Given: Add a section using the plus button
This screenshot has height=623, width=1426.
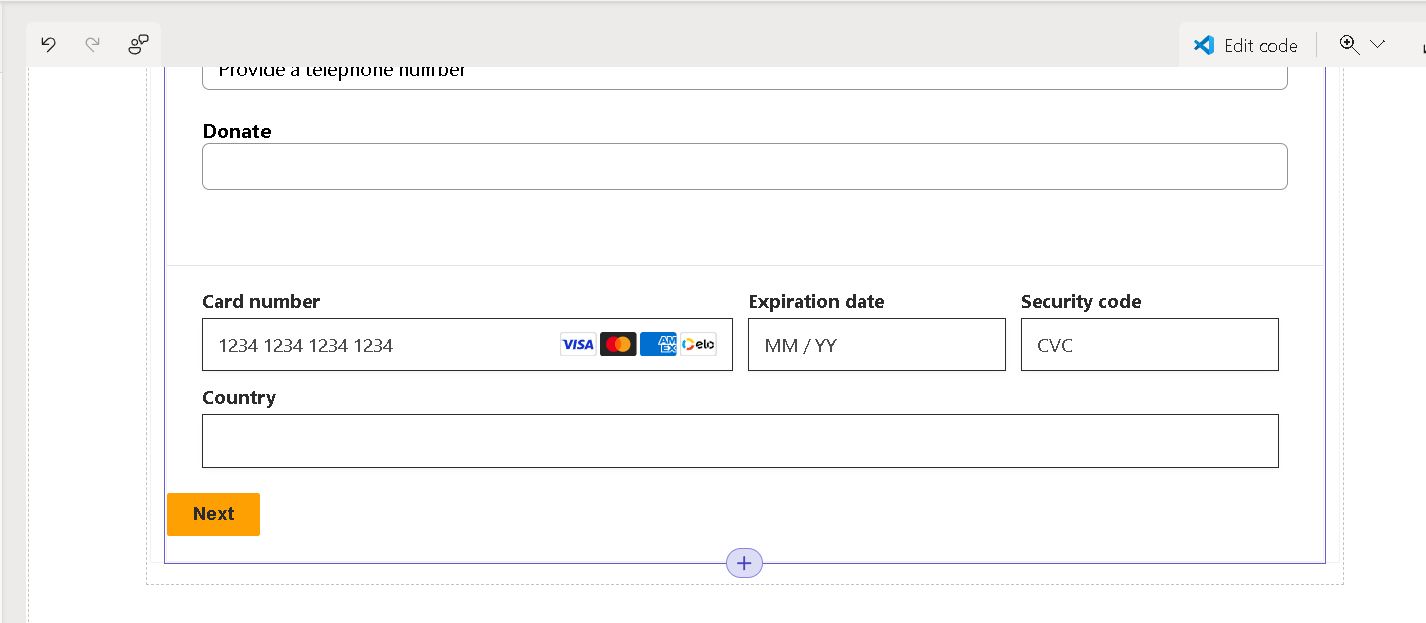Looking at the screenshot, I should click(744, 564).
